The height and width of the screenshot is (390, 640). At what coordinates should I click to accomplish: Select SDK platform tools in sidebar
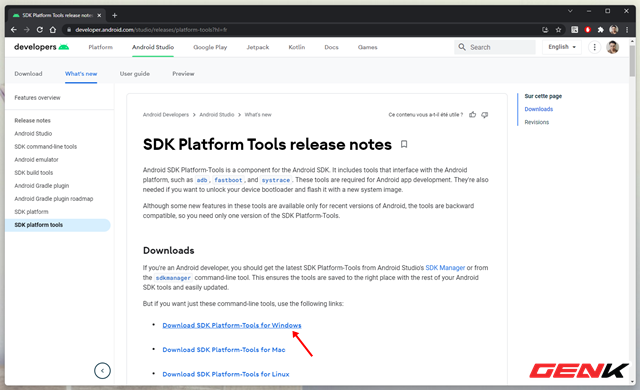(x=57, y=225)
